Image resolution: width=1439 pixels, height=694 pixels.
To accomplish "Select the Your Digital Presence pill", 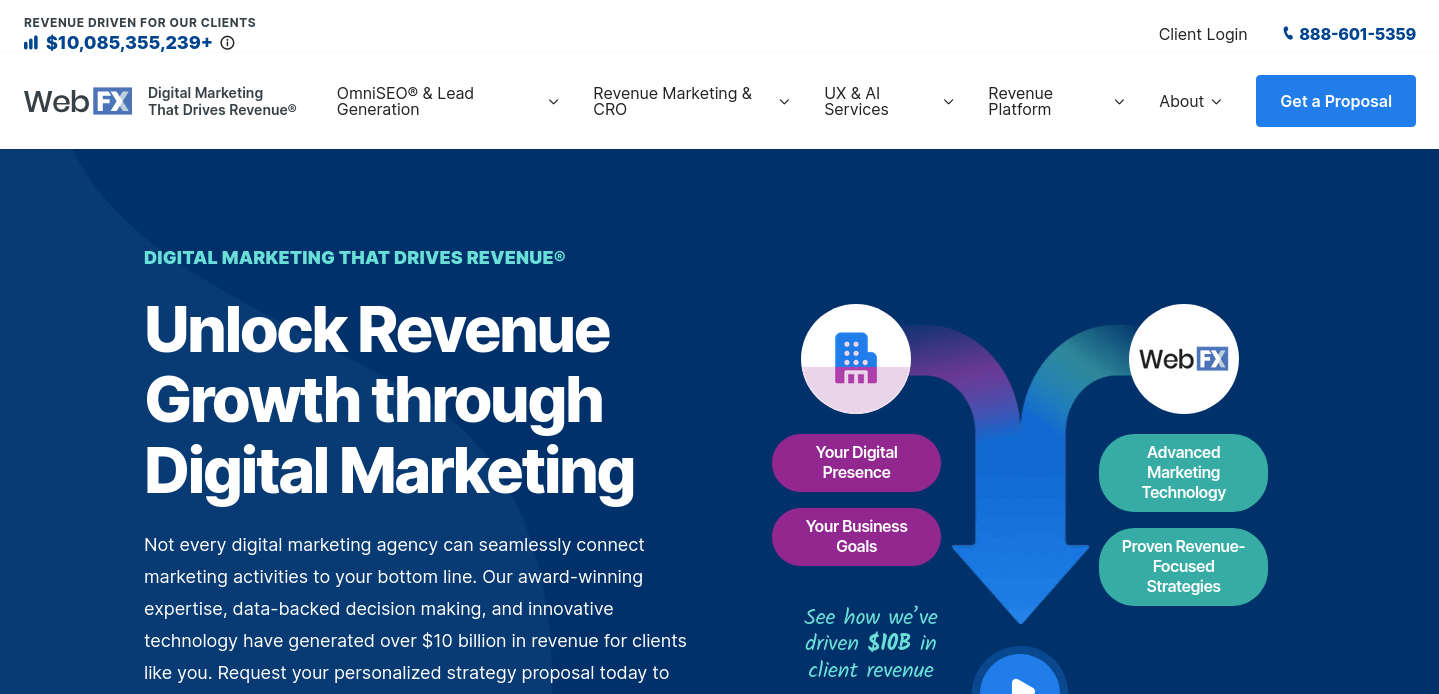I will coord(856,463).
